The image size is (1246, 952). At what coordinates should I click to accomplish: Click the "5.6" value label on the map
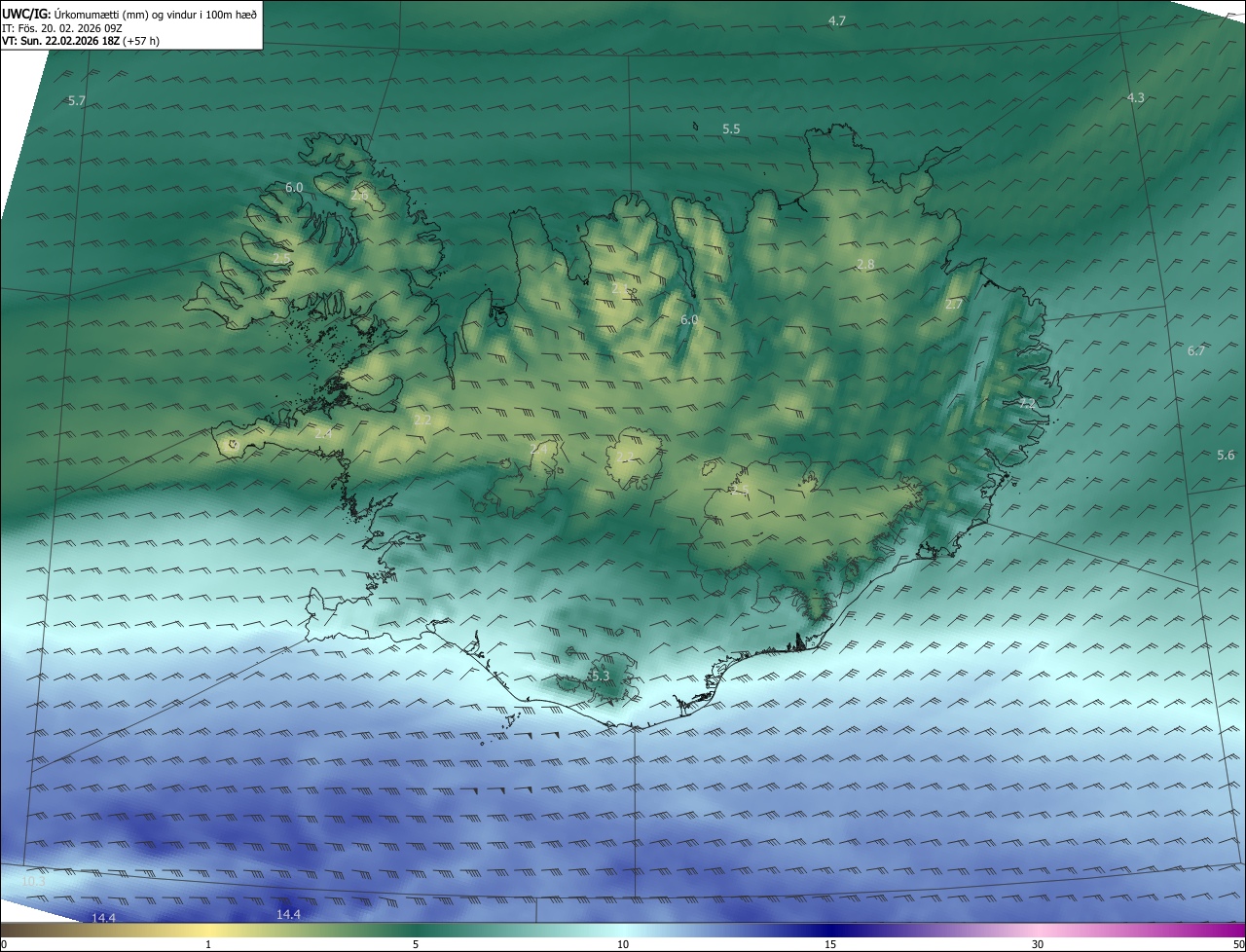1226,456
